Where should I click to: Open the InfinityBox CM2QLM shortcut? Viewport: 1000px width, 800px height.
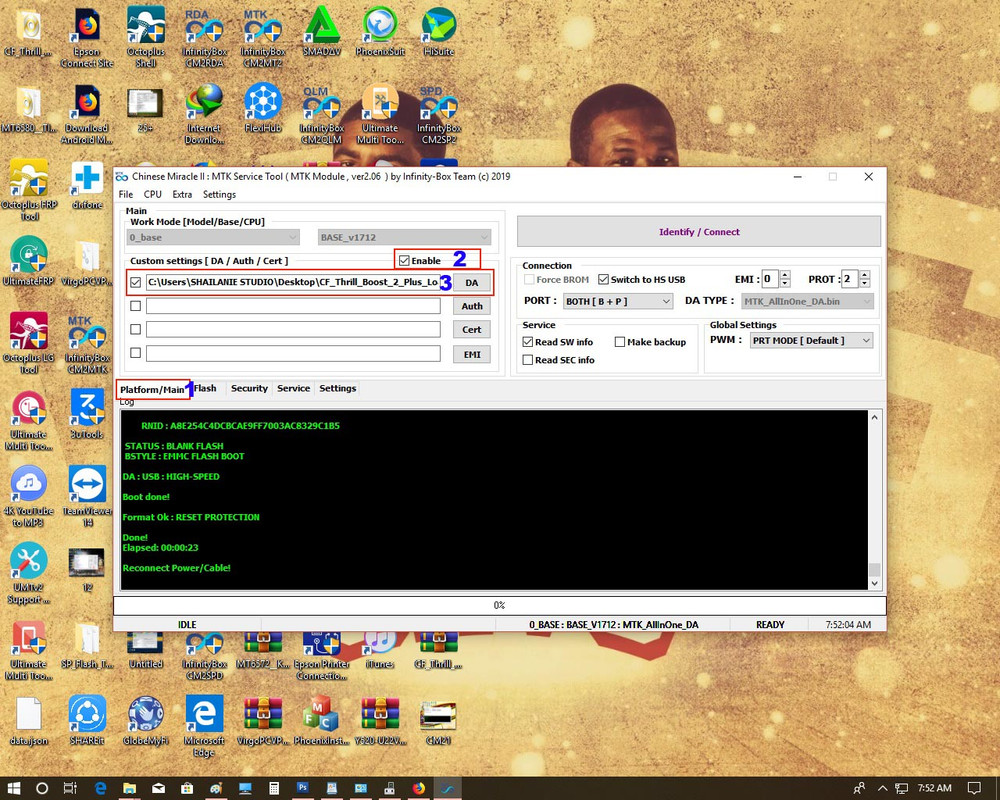coord(321,114)
